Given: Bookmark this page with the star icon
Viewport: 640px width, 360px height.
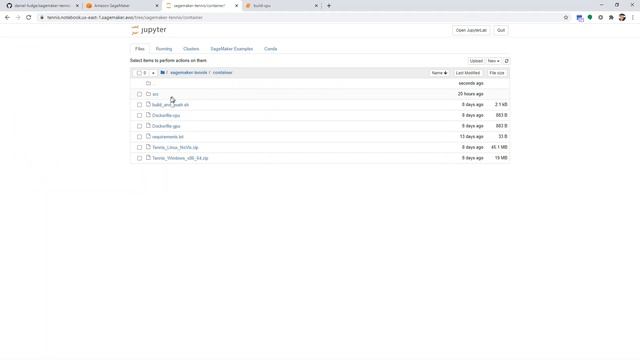Looking at the screenshot, I should 566,18.
